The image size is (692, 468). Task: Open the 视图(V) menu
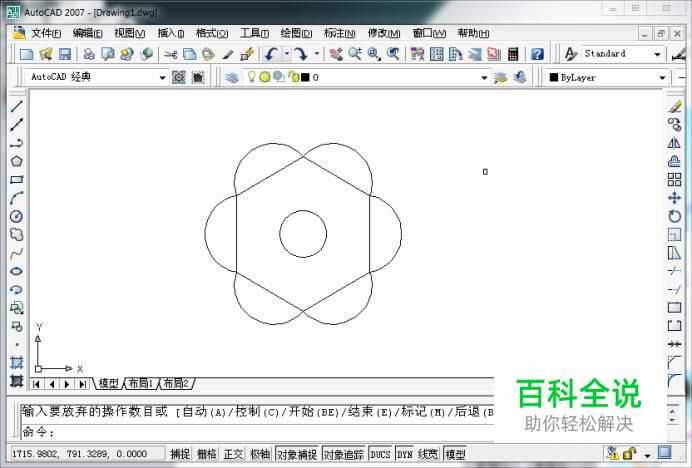pyautogui.click(x=129, y=33)
